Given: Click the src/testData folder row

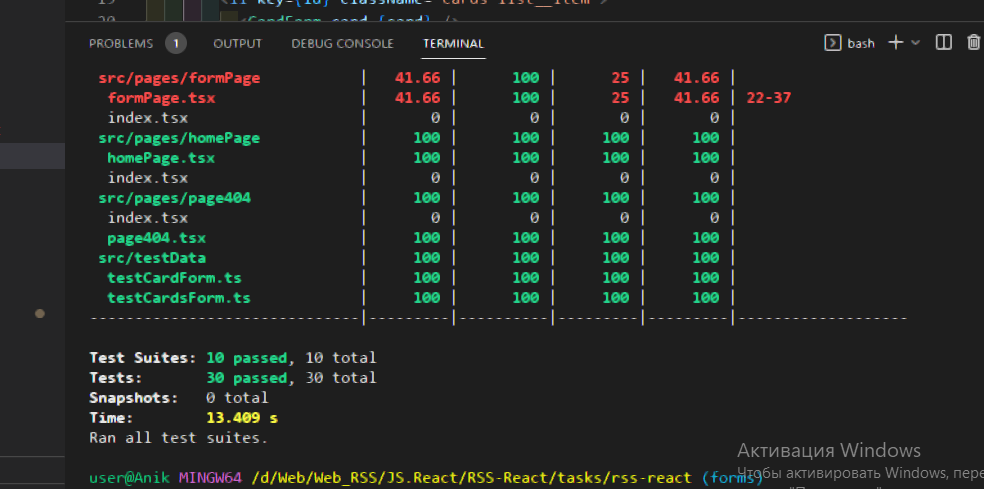Looking at the screenshot, I should 152,258.
